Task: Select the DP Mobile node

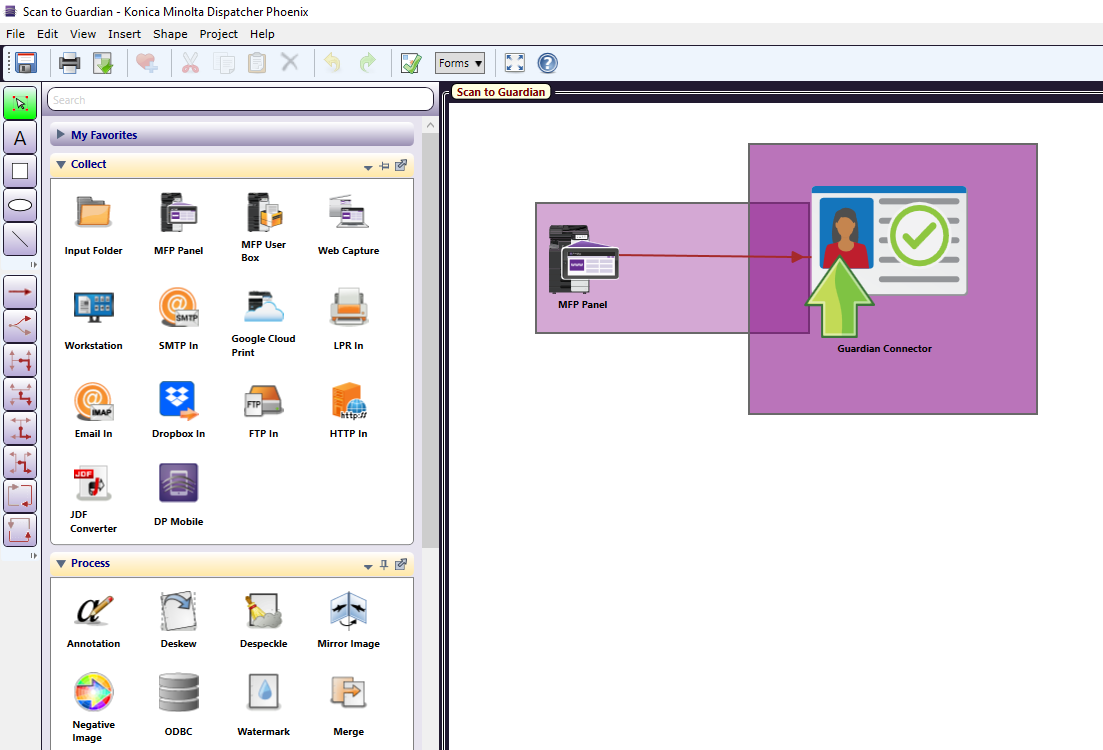Action: tap(179, 495)
